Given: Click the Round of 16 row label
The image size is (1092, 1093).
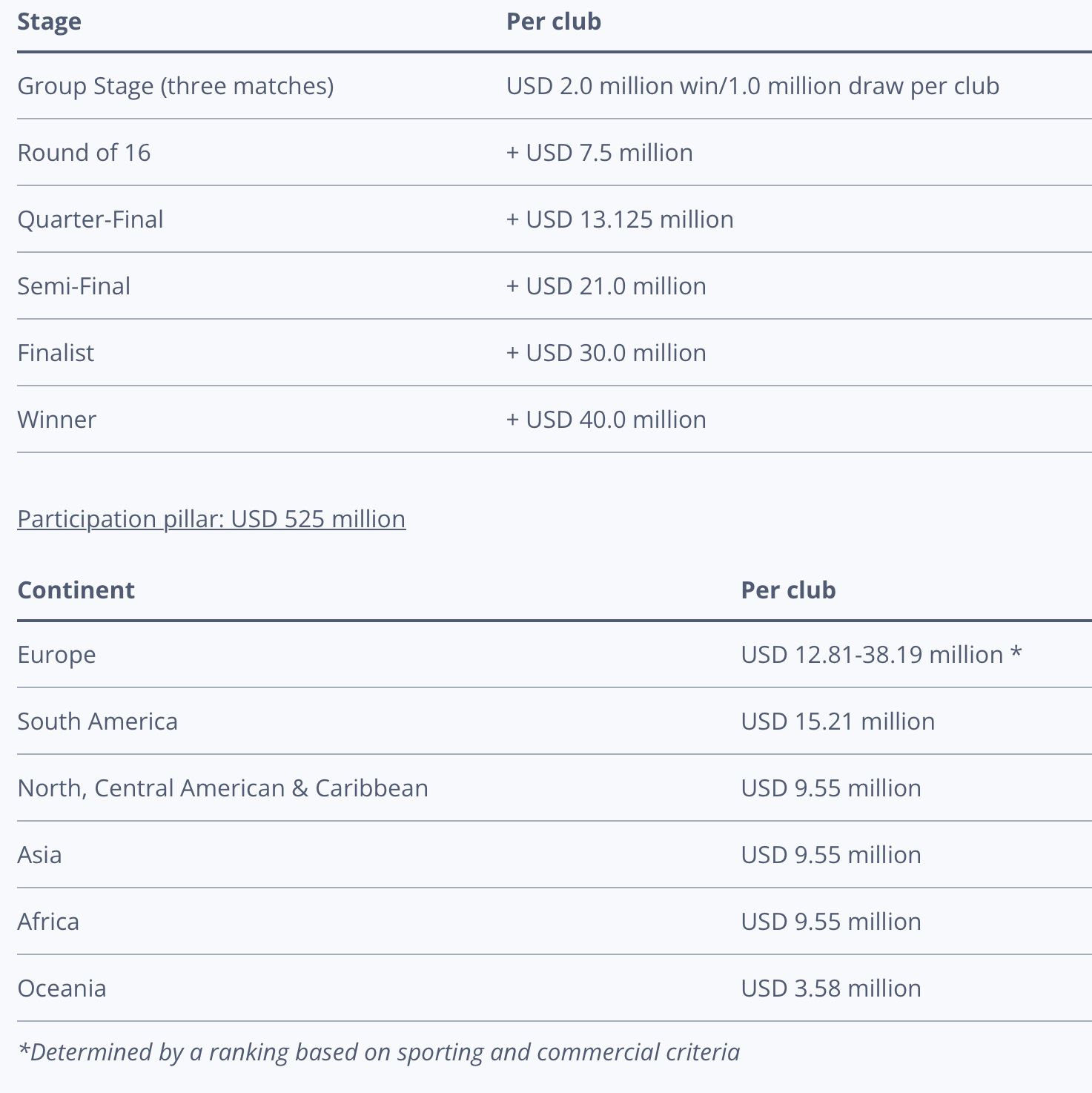Looking at the screenshot, I should tap(84, 153).
